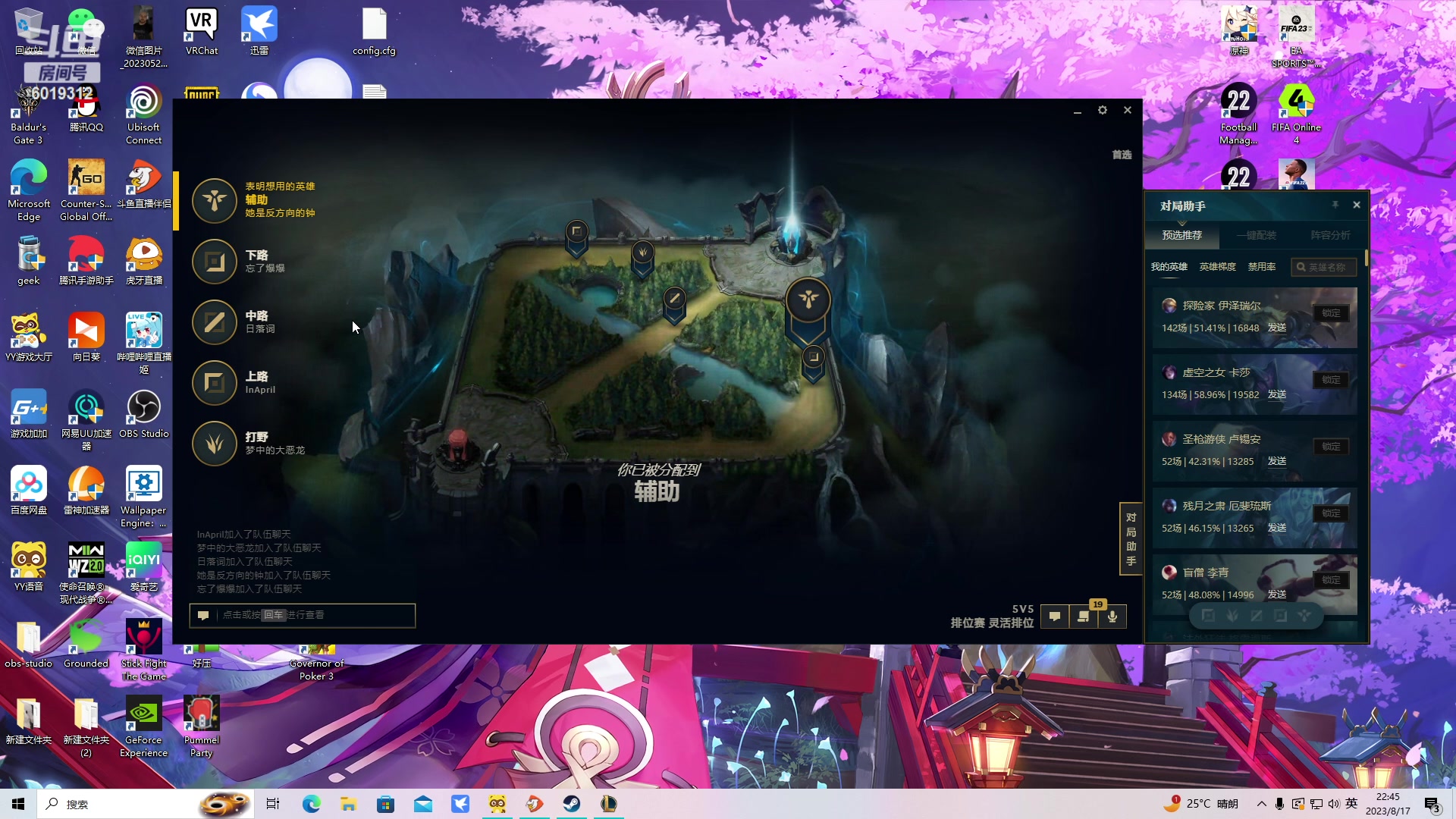Viewport: 1456px width, 819px height.
Task: Select the support role icon for 她是反方向的钟
Action: click(215, 201)
